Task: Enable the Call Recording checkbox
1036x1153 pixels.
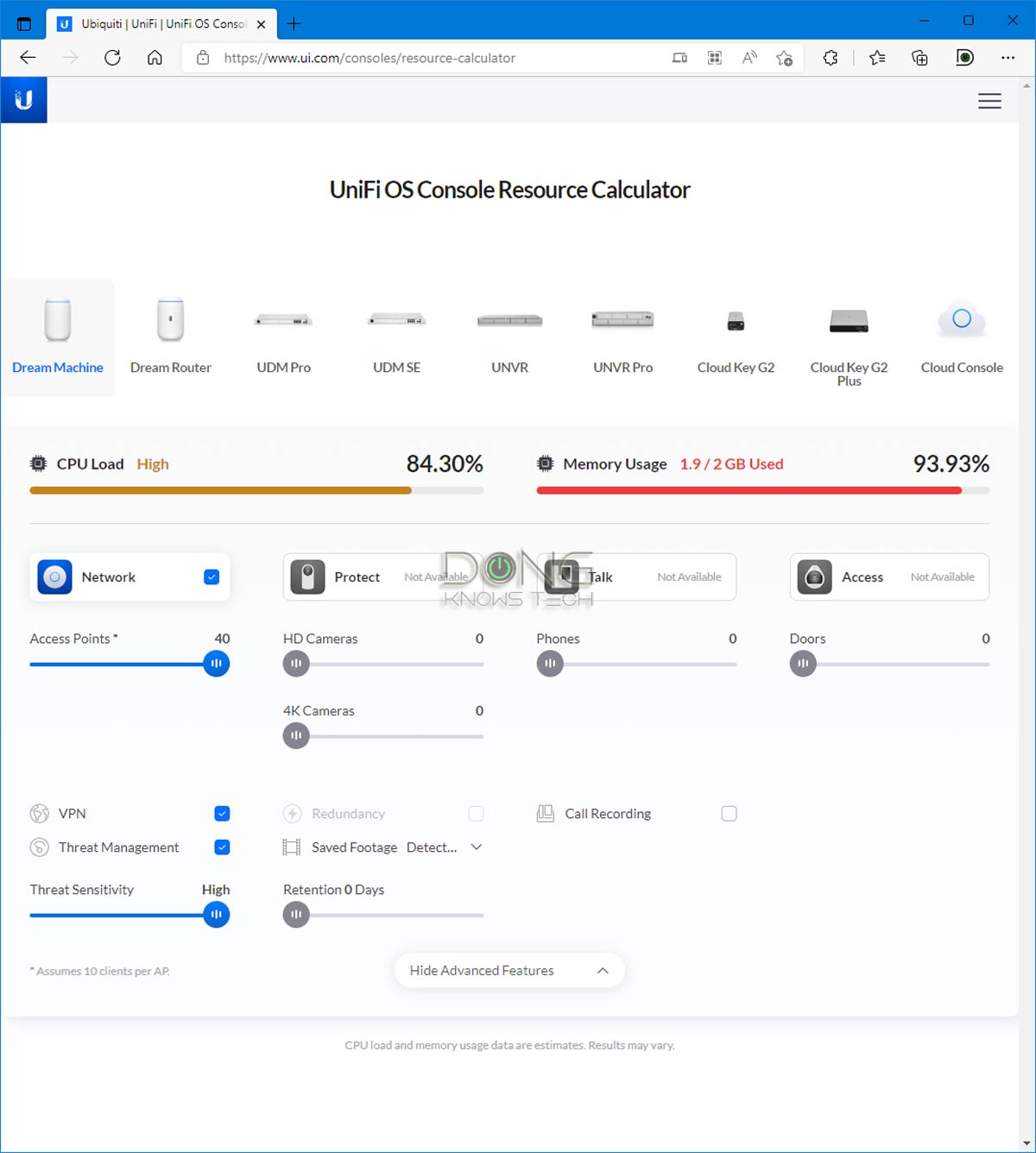Action: coord(730,814)
